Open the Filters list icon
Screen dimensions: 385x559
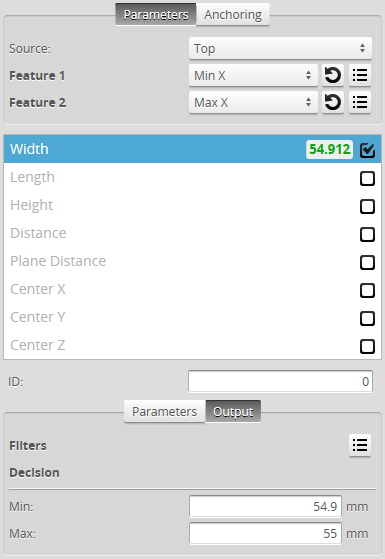360,445
